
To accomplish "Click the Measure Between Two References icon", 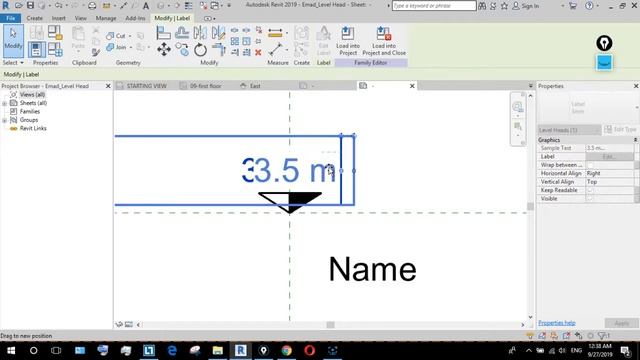I will pos(275,50).
